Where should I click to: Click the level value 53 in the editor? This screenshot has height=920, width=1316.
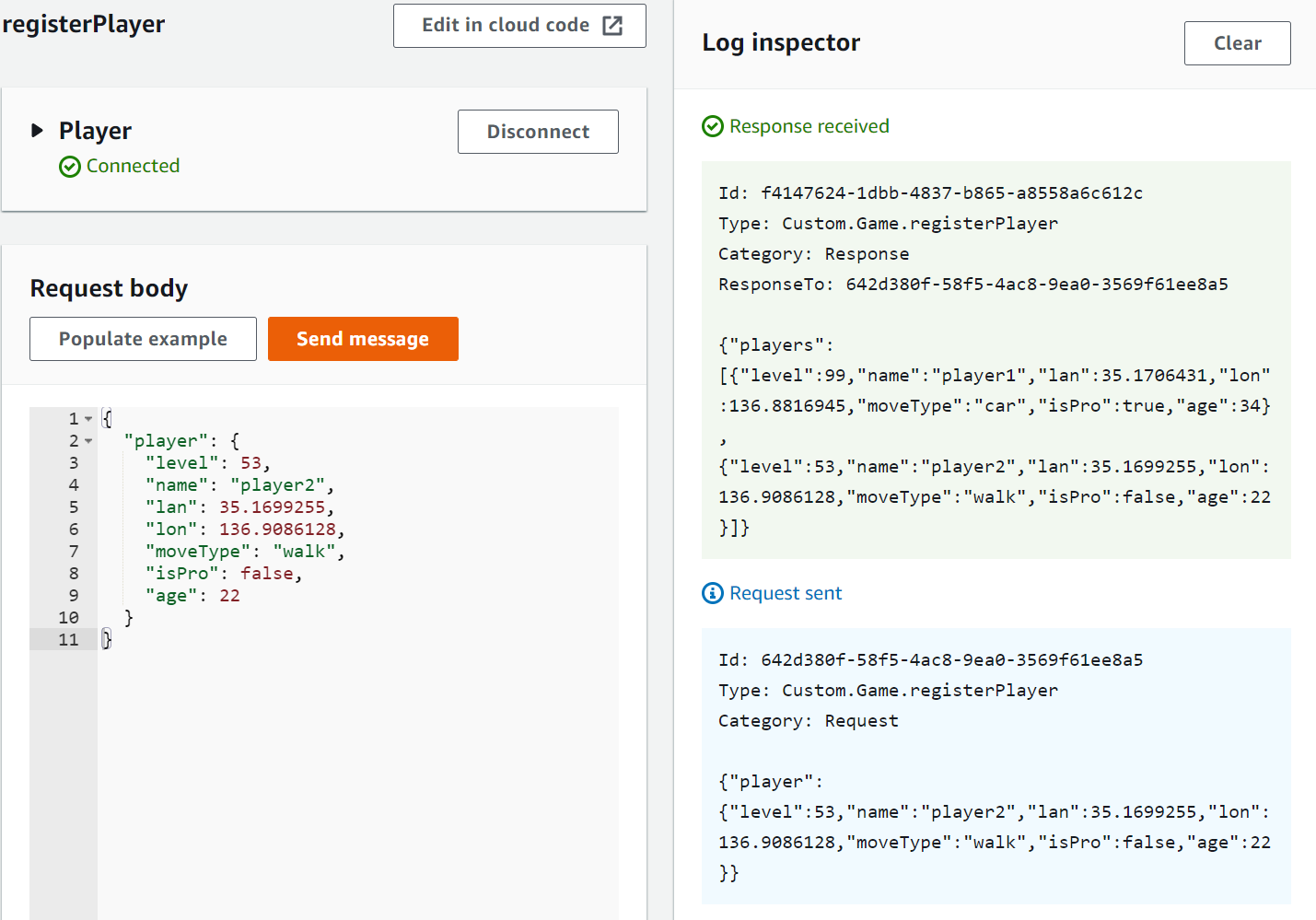coord(250,463)
